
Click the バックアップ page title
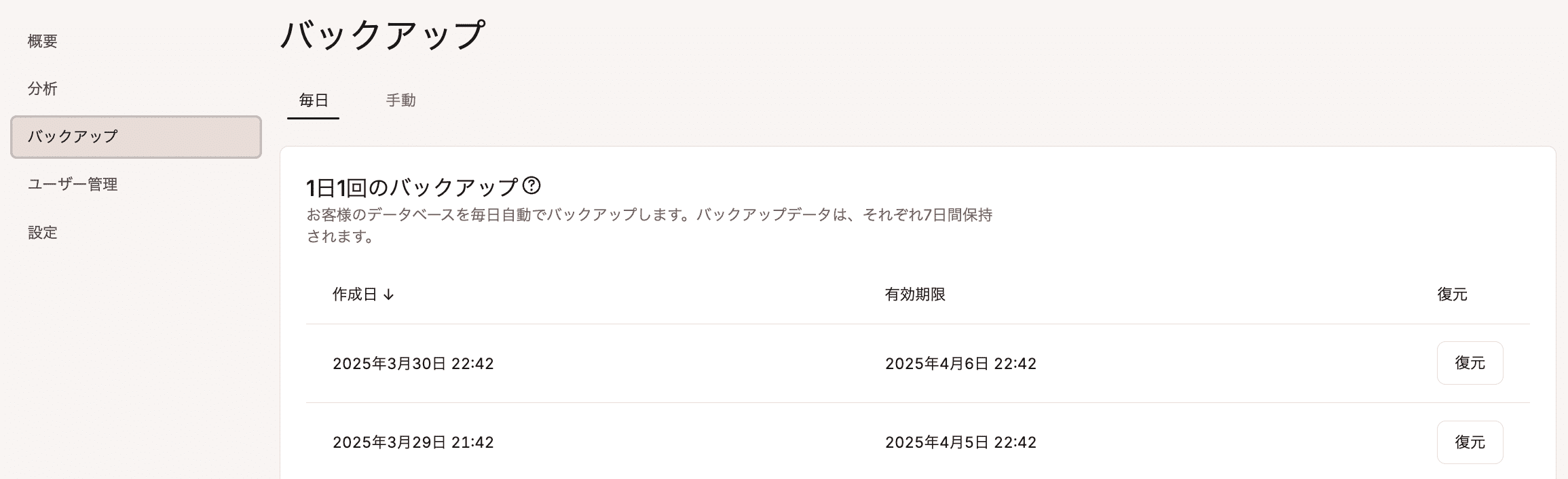pos(382,35)
